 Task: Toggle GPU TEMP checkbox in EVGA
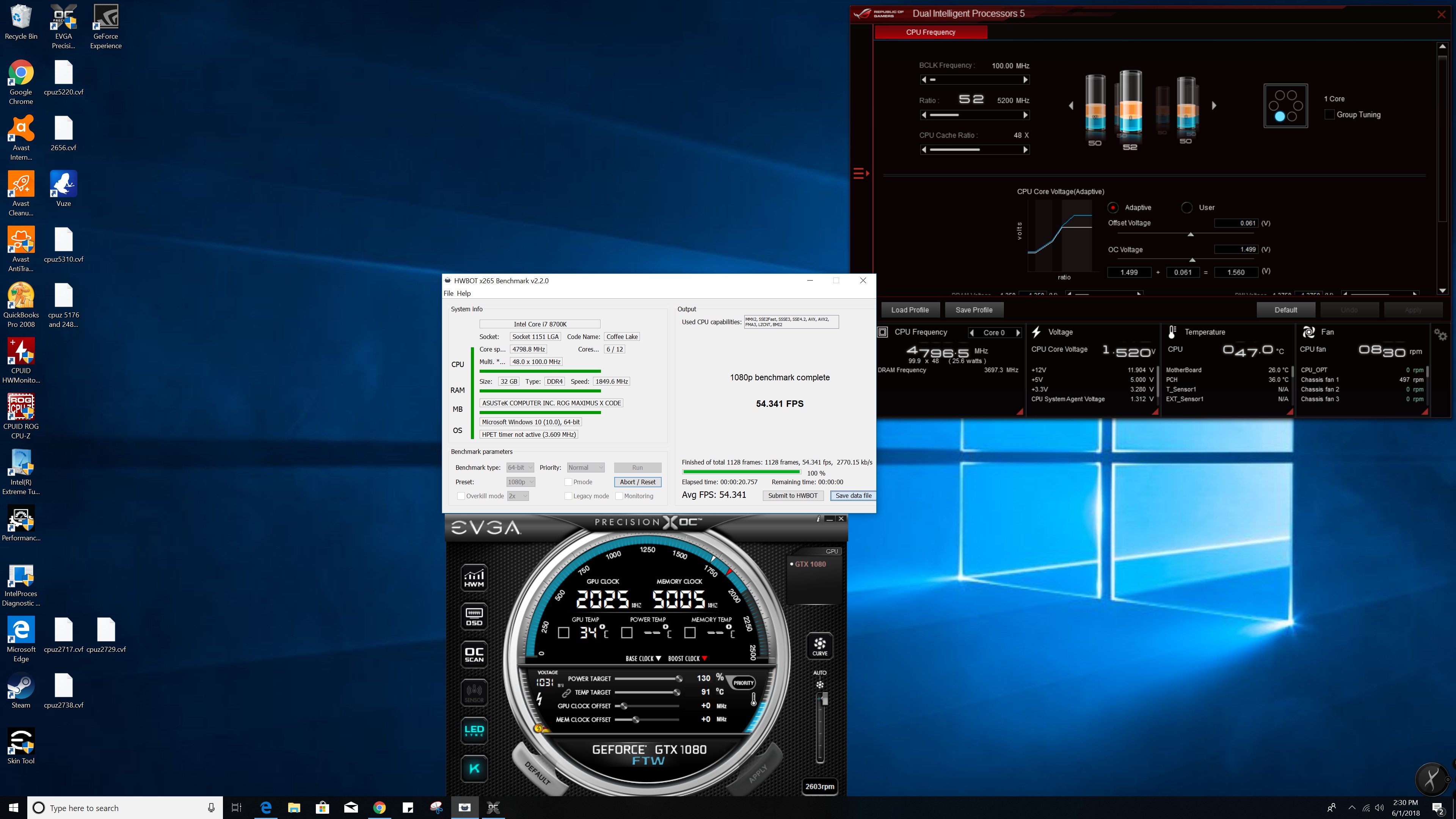pos(563,633)
